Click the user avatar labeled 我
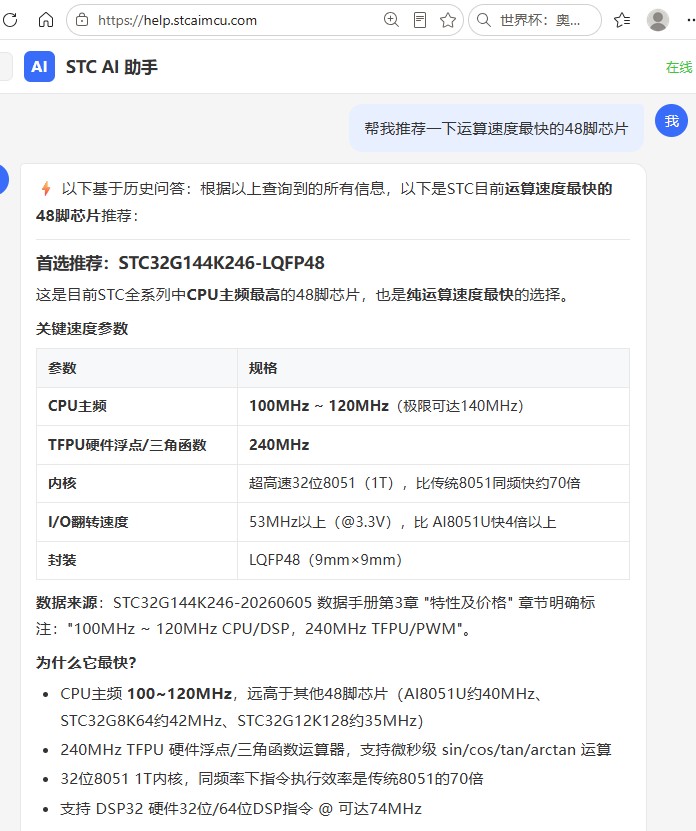696x831 pixels. [671, 121]
